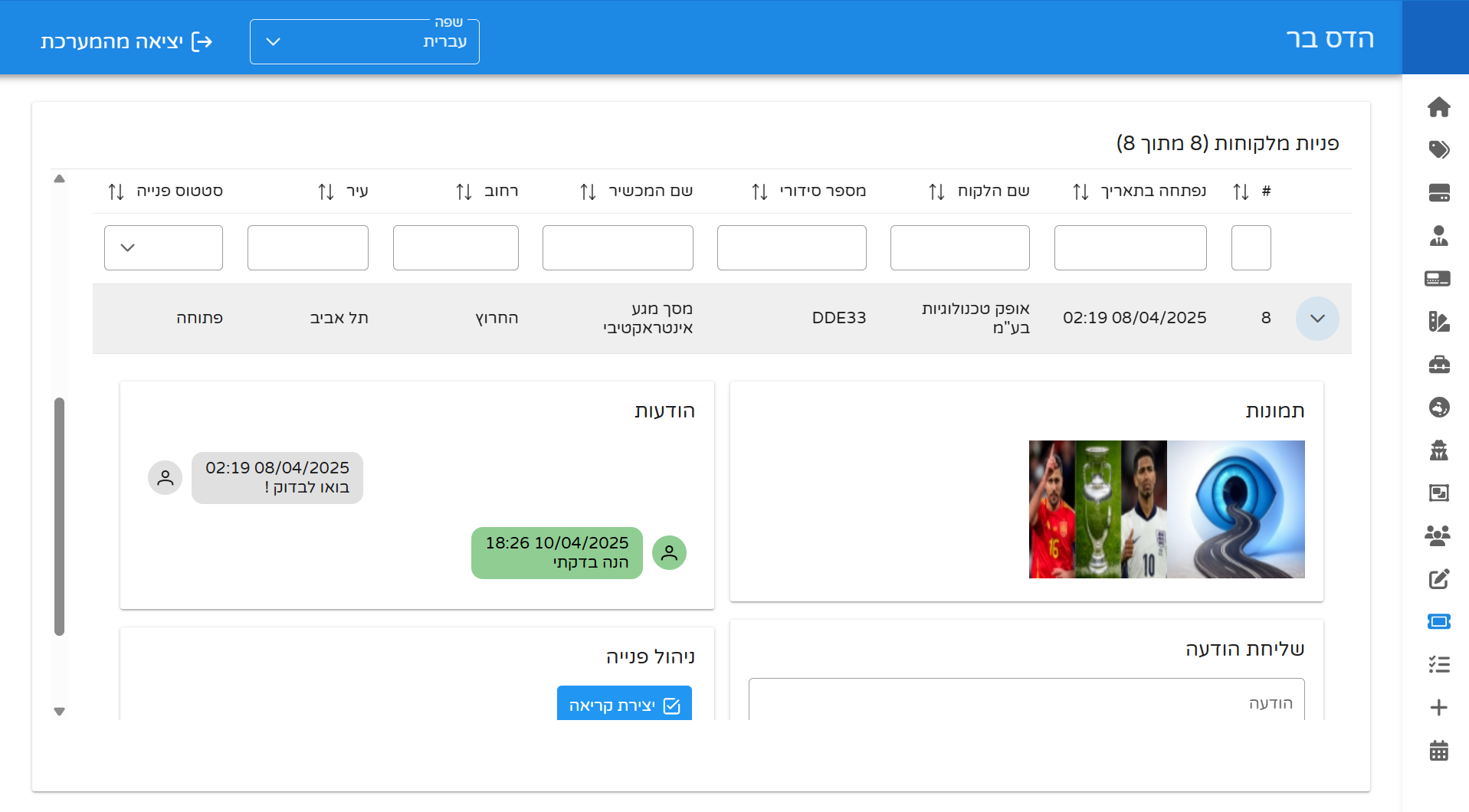The image size is (1469, 812).
Task: Click the # filter input box
Action: point(1251,247)
